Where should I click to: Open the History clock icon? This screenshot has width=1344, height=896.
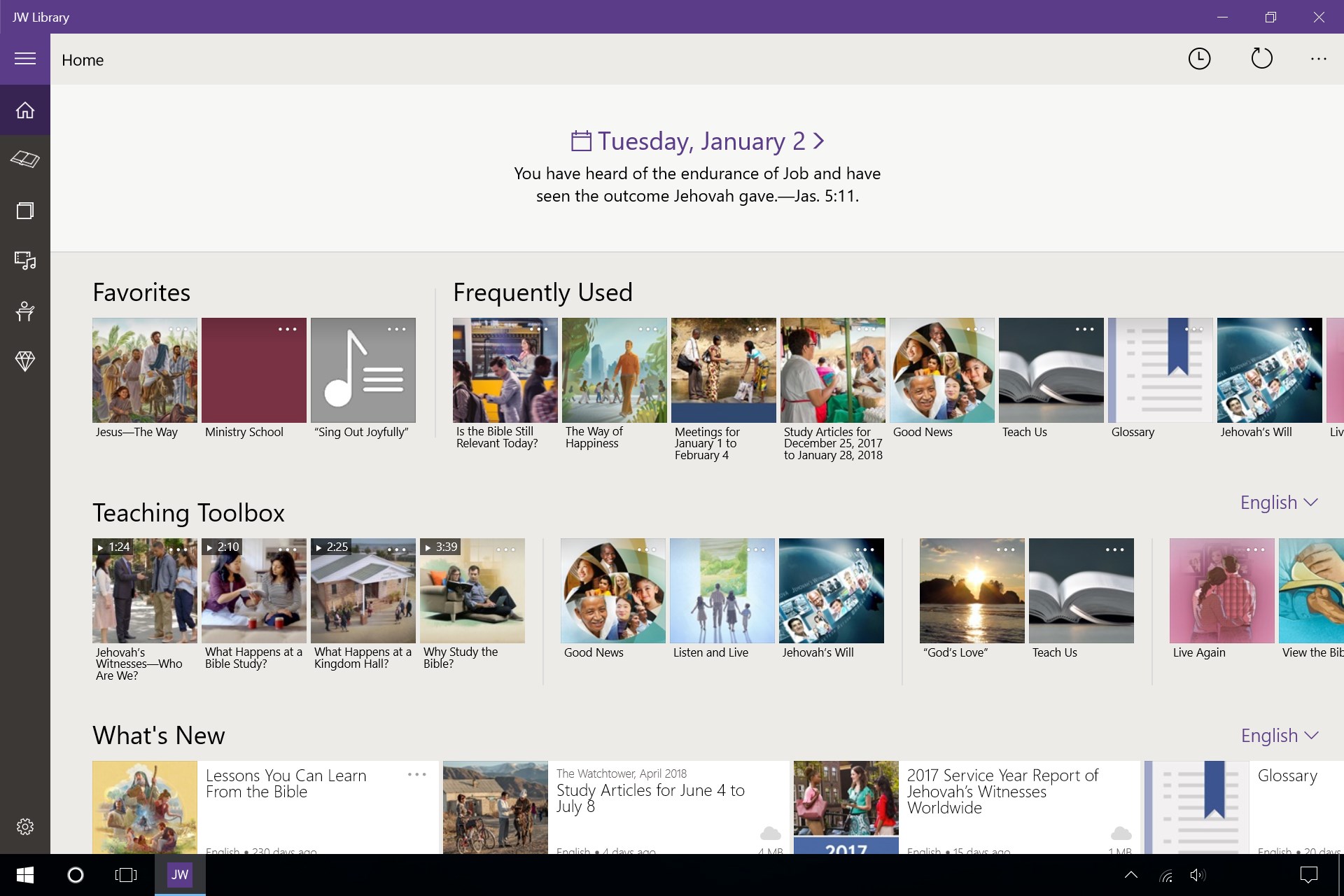coord(1199,59)
